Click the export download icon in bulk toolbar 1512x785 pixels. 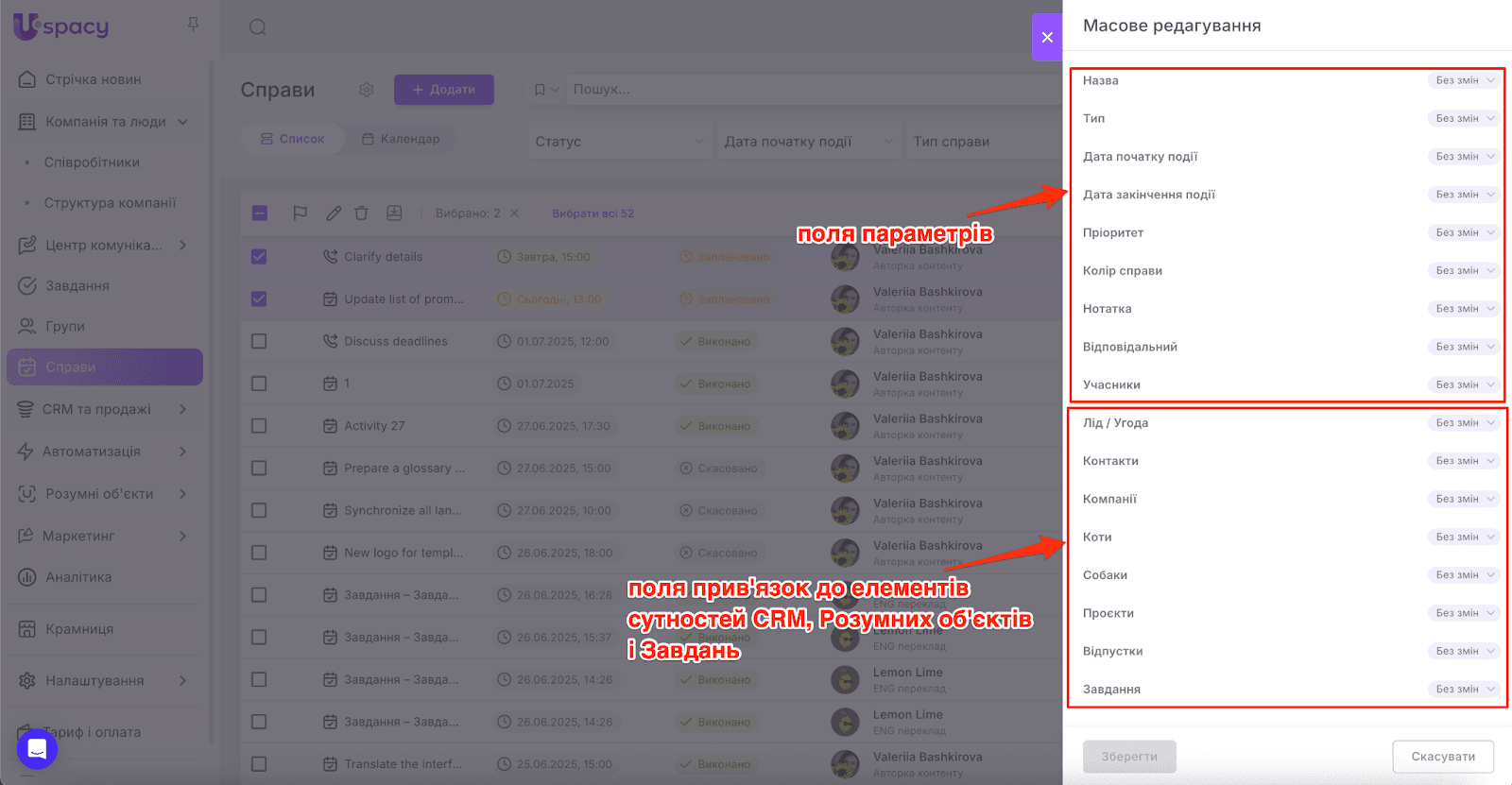(x=394, y=213)
